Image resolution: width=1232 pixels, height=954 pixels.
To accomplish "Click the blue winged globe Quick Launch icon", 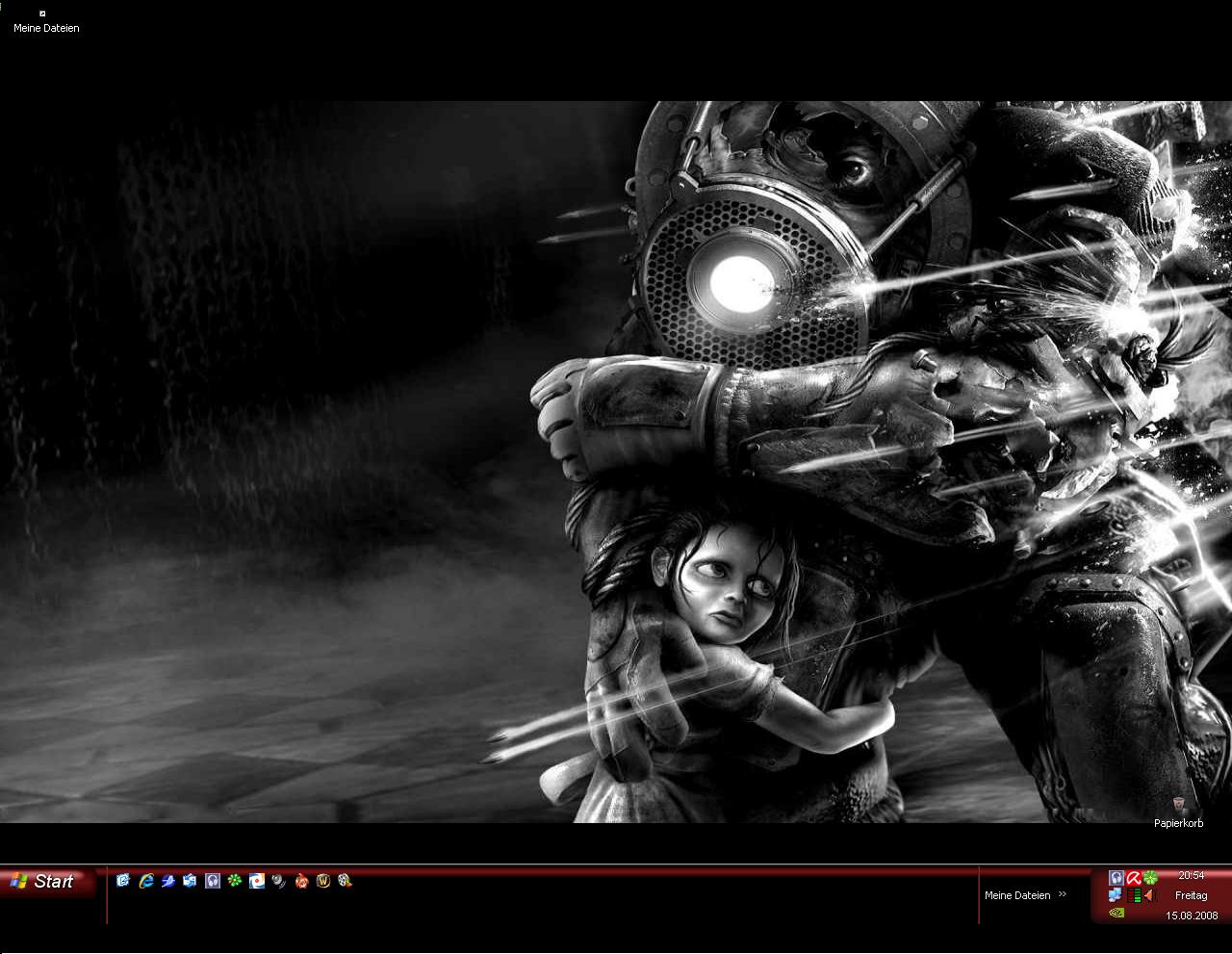I will pyautogui.click(x=167, y=880).
